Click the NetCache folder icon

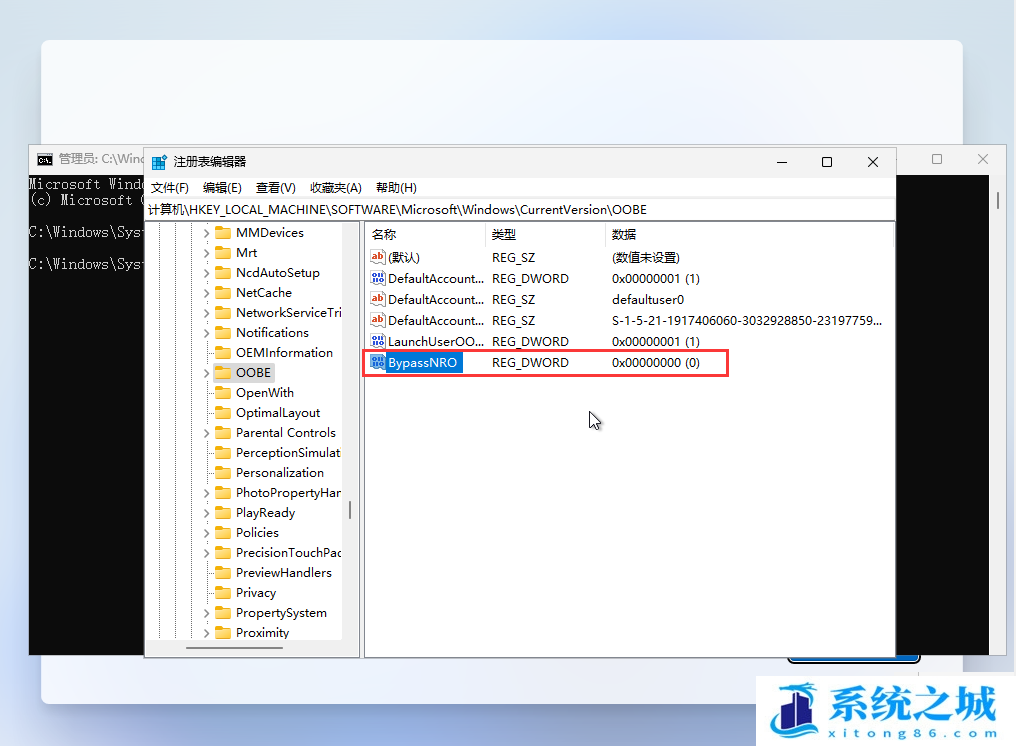223,293
